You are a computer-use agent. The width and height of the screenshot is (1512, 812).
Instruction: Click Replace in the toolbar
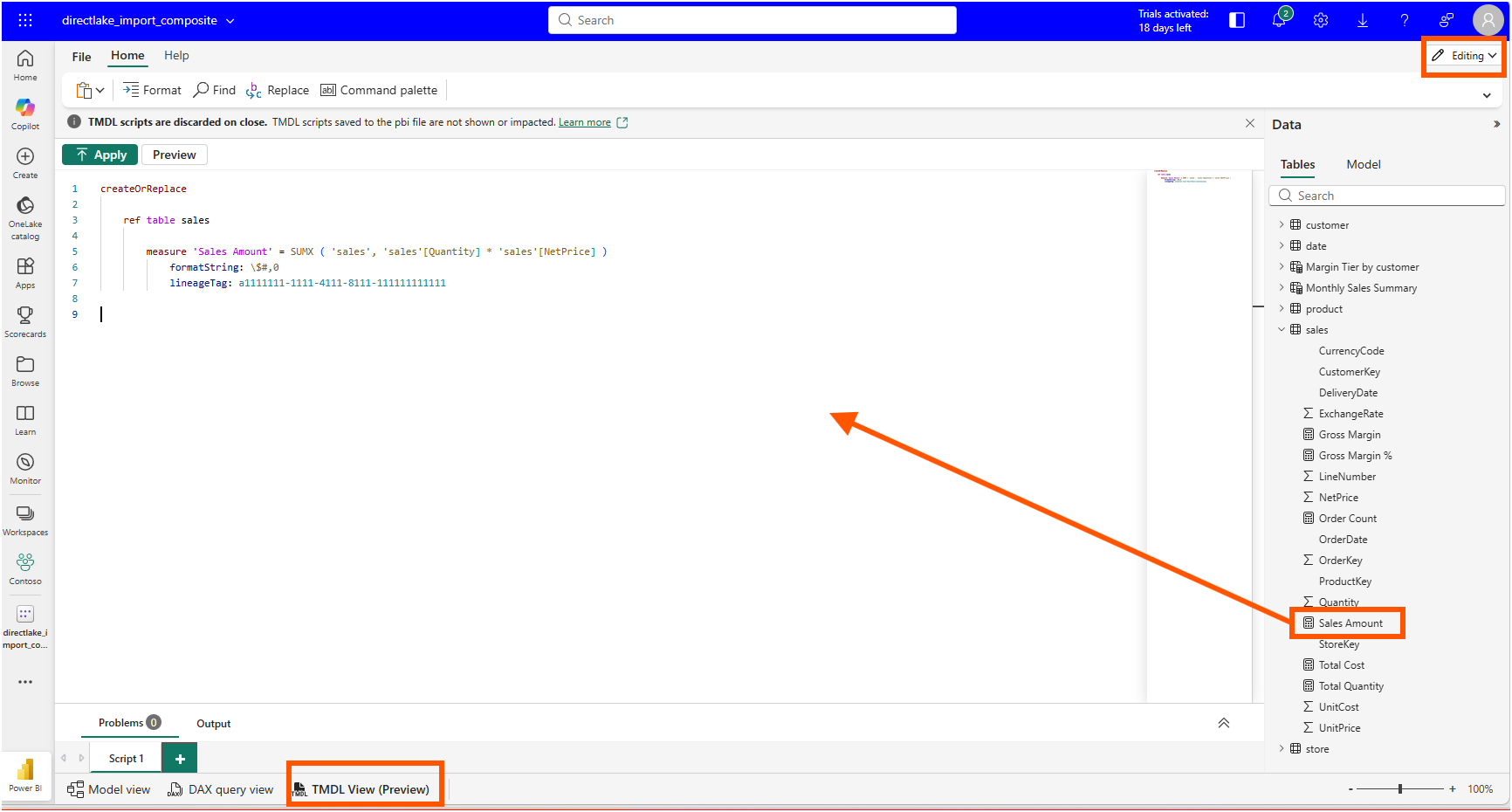coord(278,90)
